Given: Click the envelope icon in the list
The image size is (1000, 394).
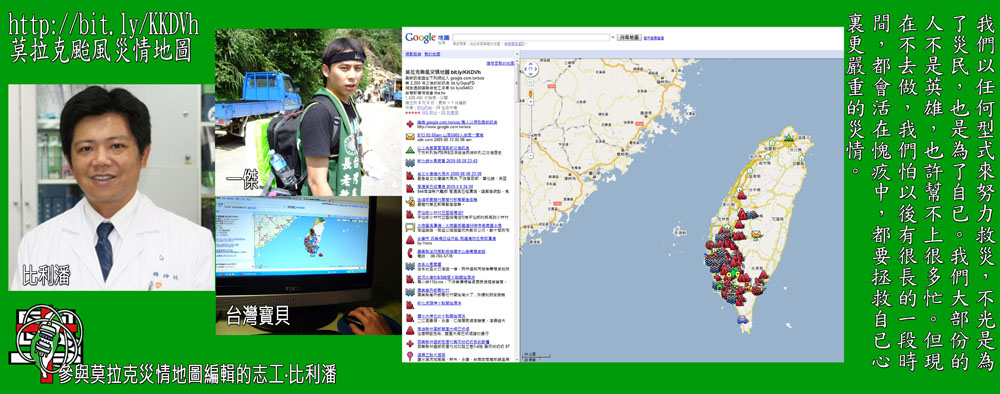Looking at the screenshot, I should 410,136.
